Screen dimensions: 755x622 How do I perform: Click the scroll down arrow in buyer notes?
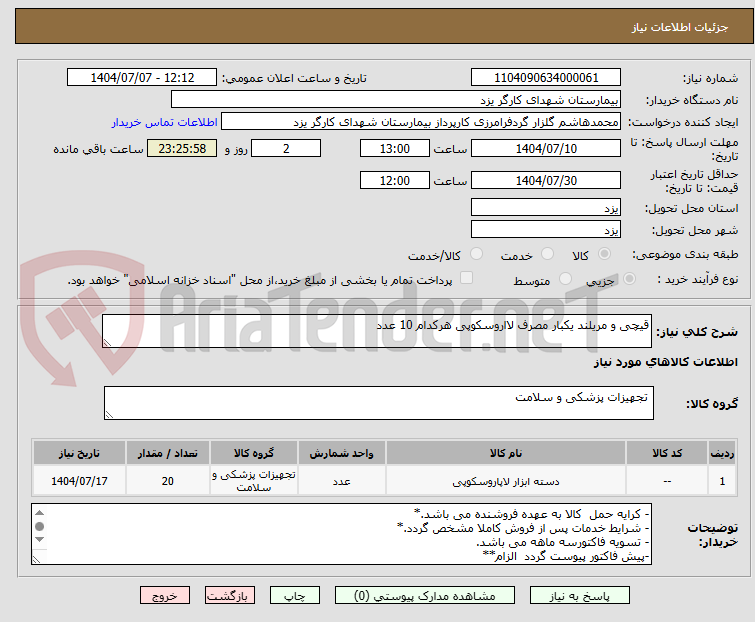coord(39,539)
